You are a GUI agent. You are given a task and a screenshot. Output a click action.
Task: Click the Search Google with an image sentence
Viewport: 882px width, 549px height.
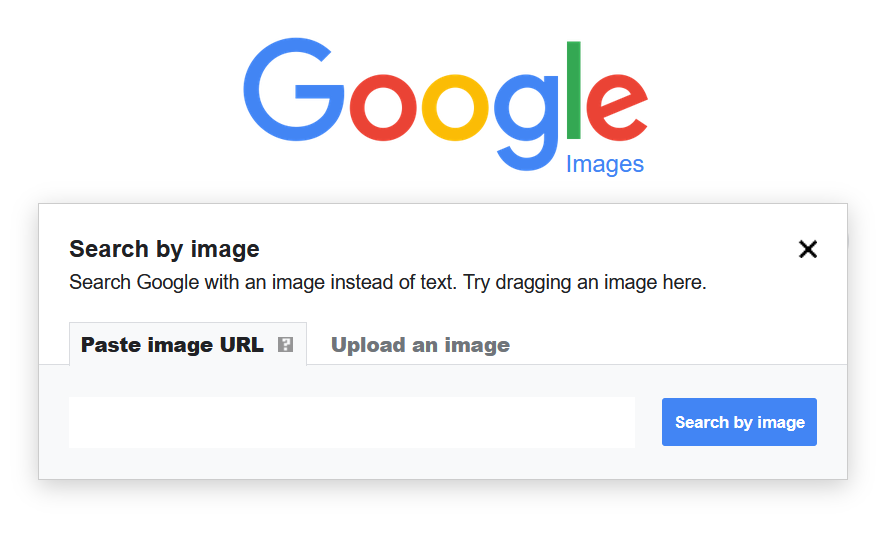coord(260,282)
